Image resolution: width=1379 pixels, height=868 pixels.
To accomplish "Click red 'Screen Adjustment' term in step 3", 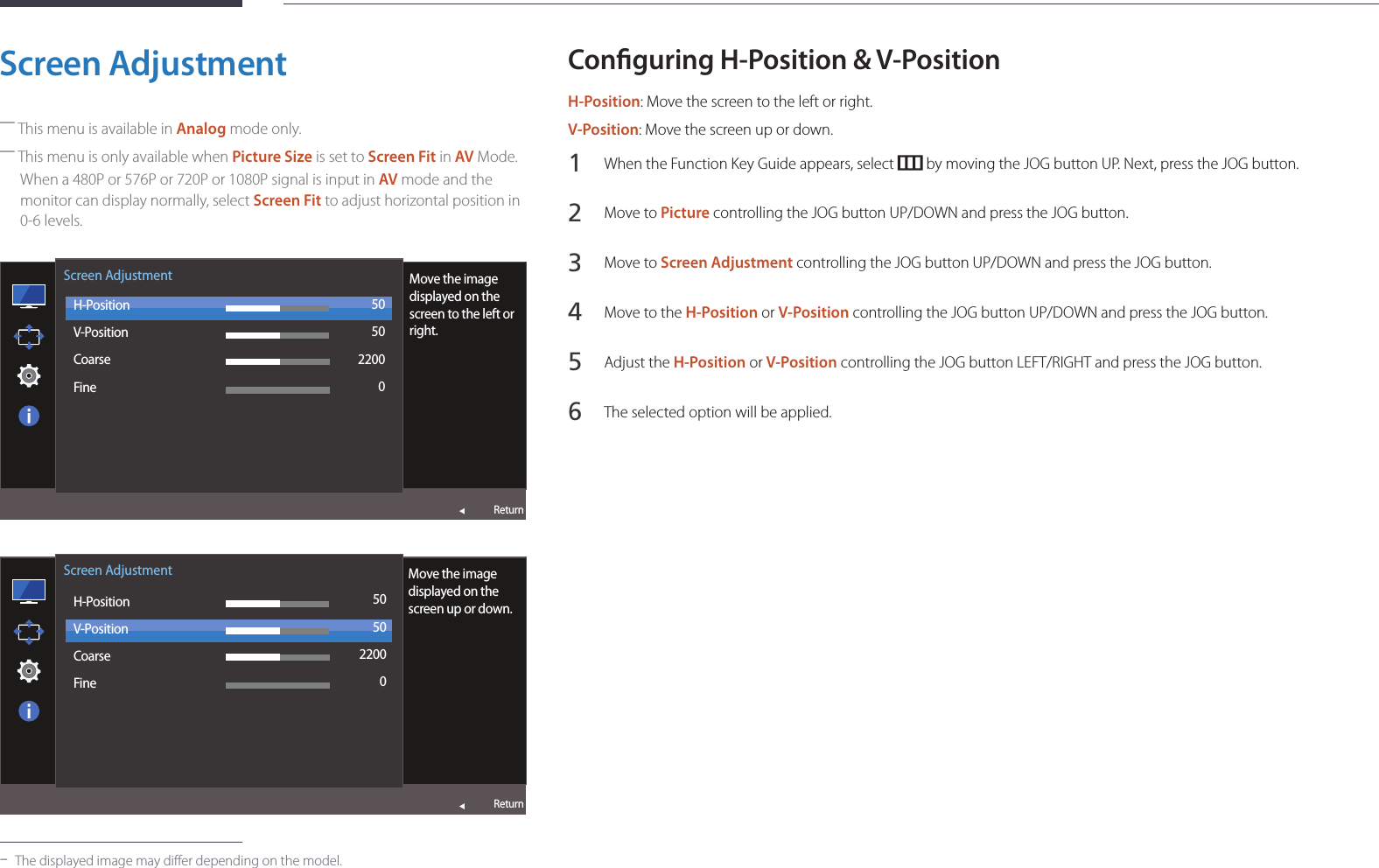I will point(726,262).
